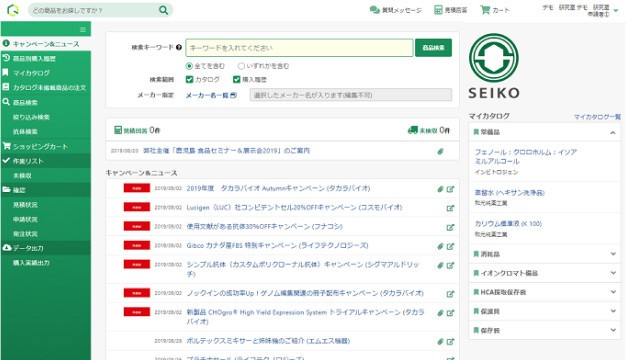Open external link icon for ノックイン campaign
627x360 pixels.
tap(450, 294)
